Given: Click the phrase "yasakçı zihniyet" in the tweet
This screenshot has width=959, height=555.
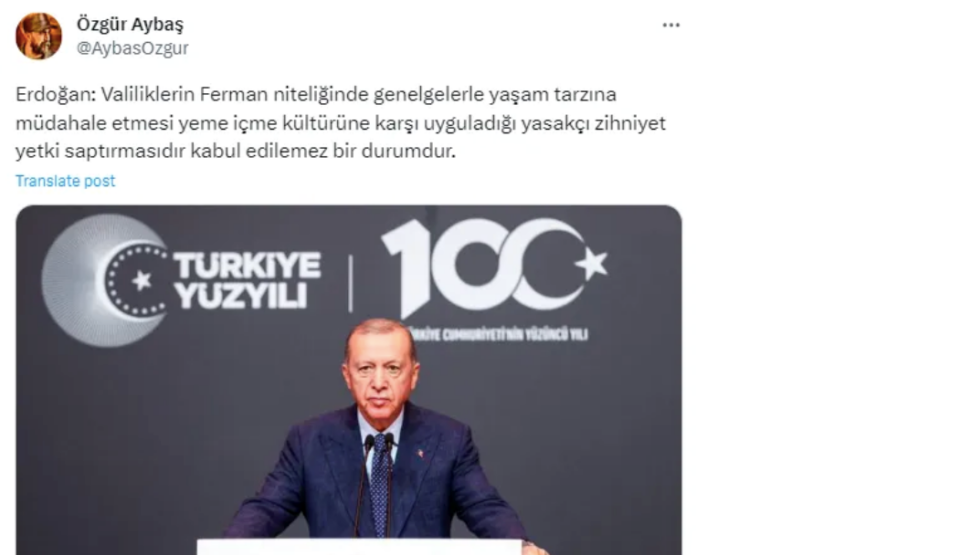Looking at the screenshot, I should tap(587, 123).
